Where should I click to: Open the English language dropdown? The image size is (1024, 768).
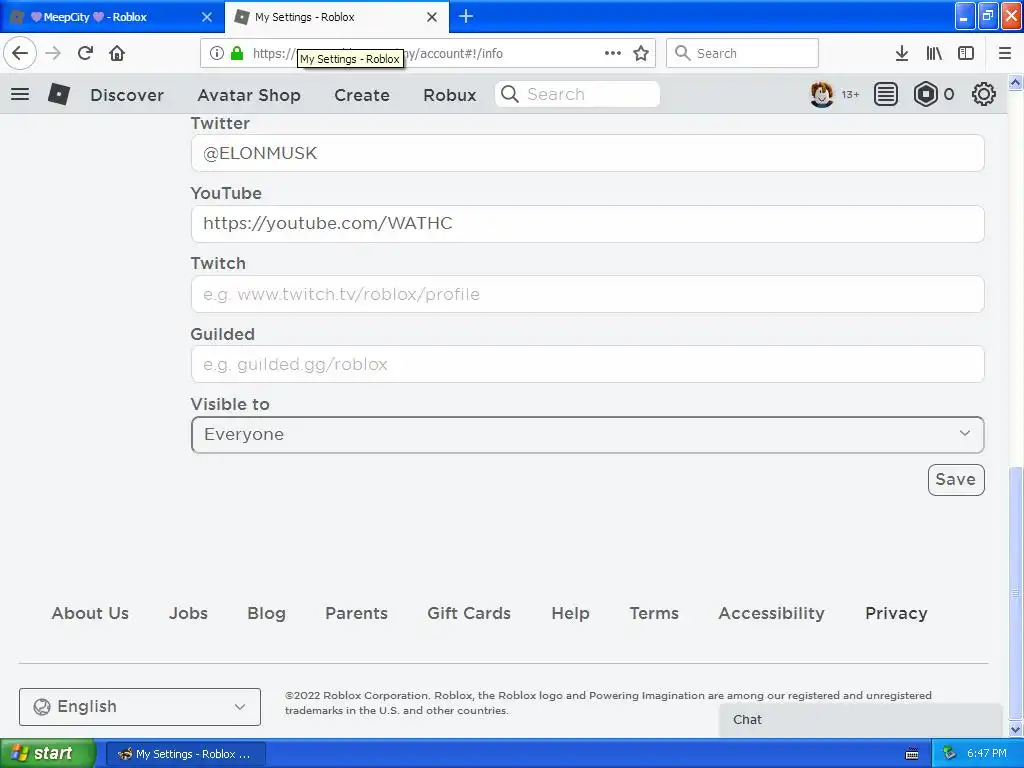pos(140,707)
